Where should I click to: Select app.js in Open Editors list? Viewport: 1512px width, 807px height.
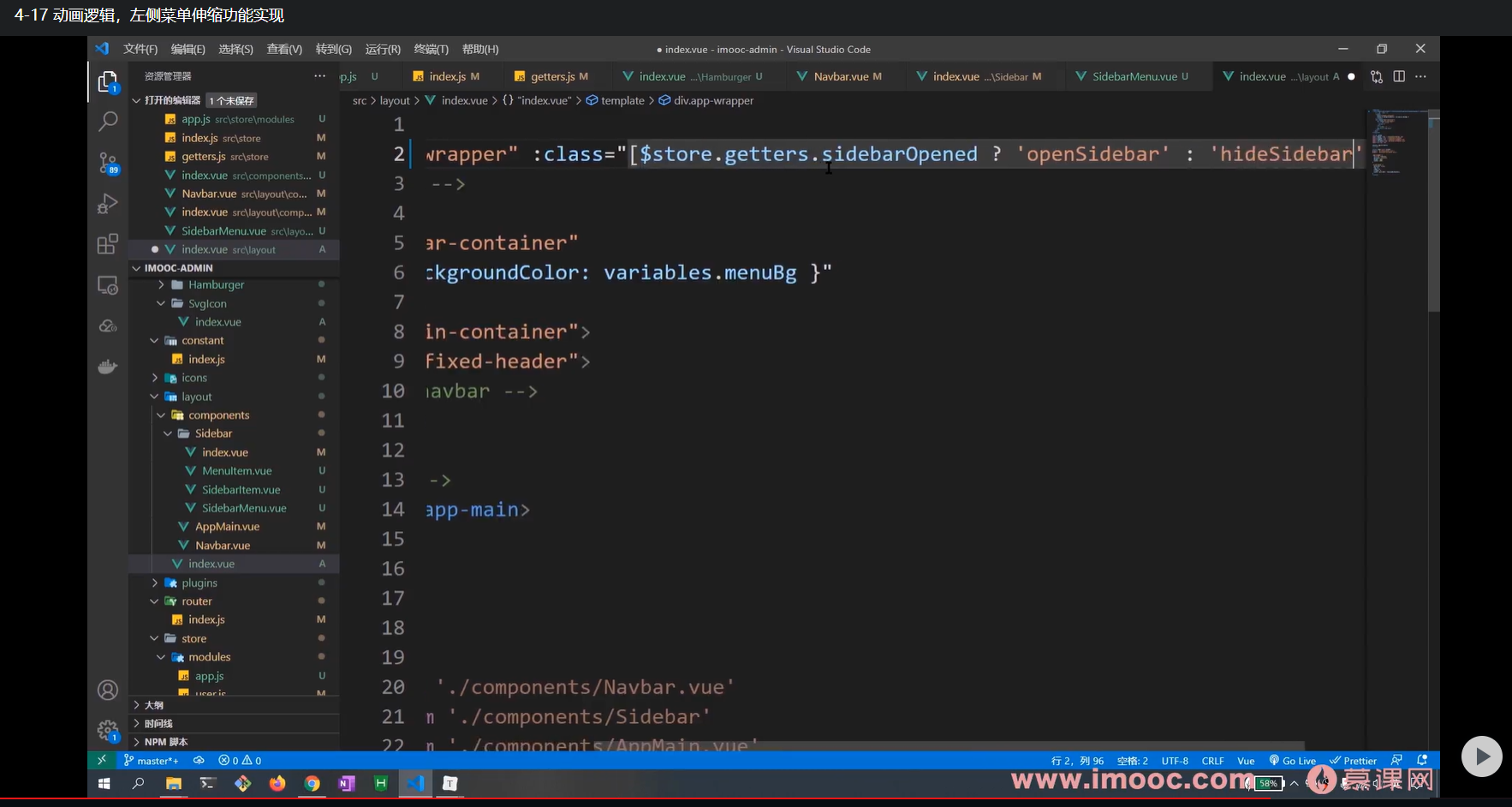click(234, 119)
